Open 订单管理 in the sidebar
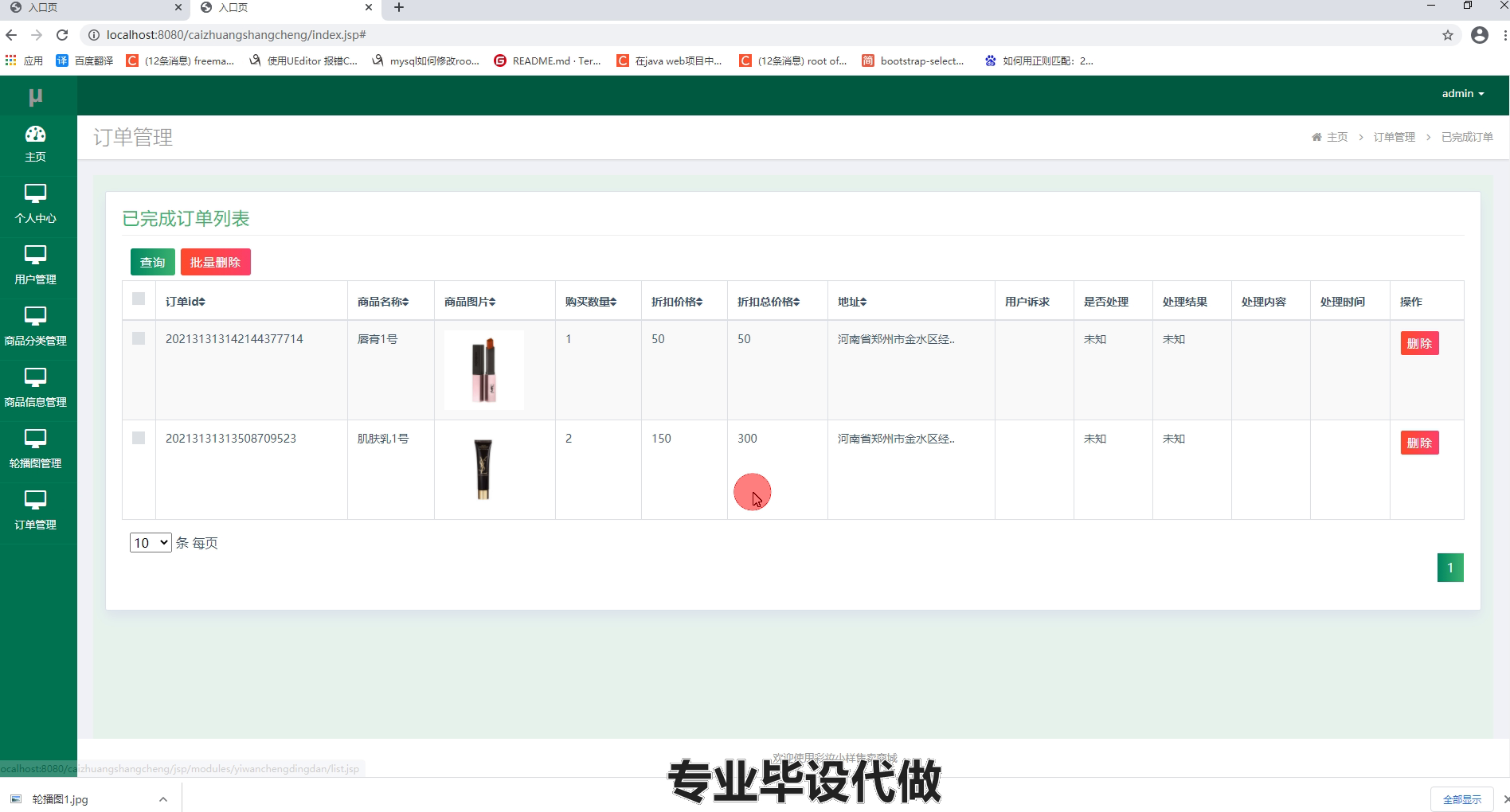1510x812 pixels. tap(35, 512)
